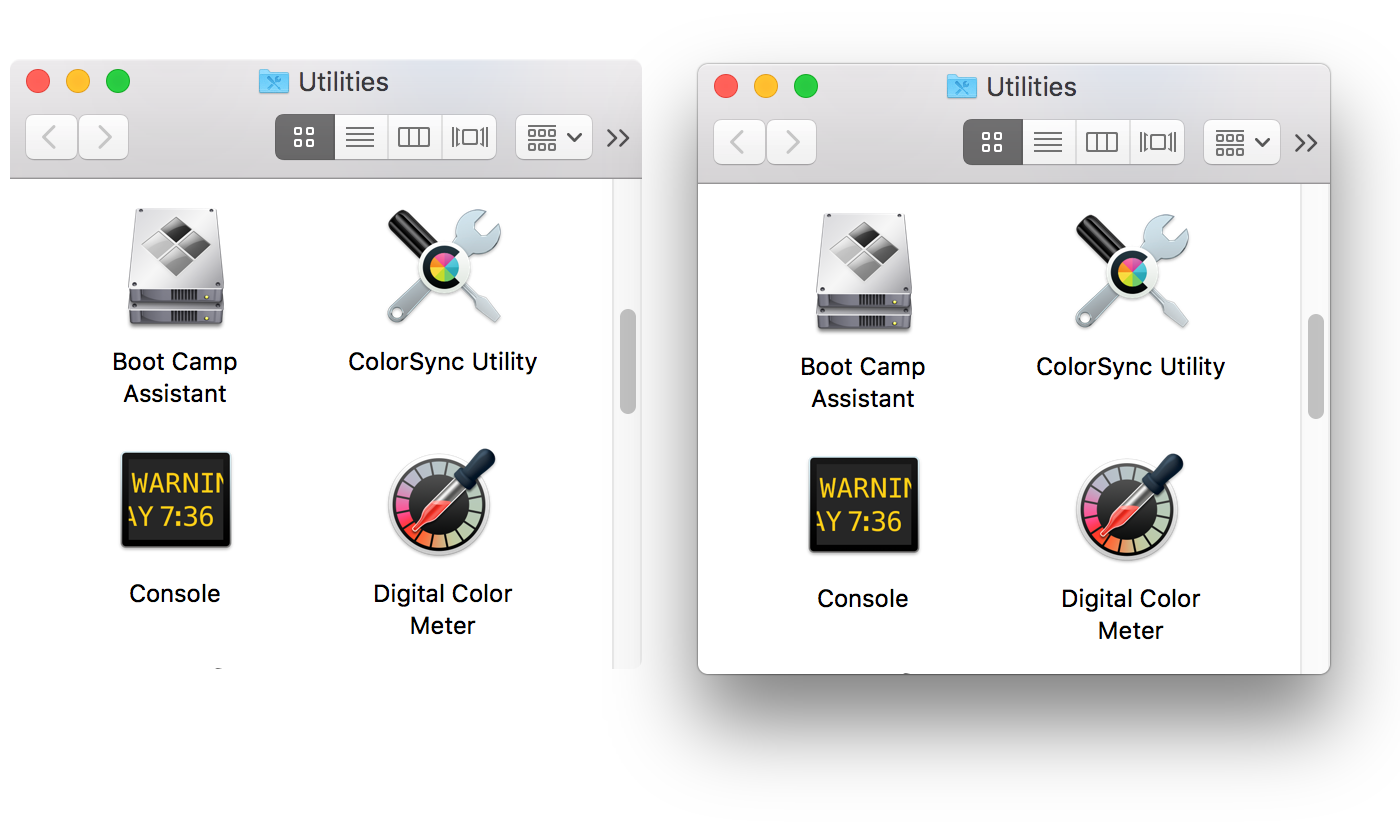Expand toolbar overflow chevrons in right window
This screenshot has width=1400, height=834.
(x=1306, y=143)
